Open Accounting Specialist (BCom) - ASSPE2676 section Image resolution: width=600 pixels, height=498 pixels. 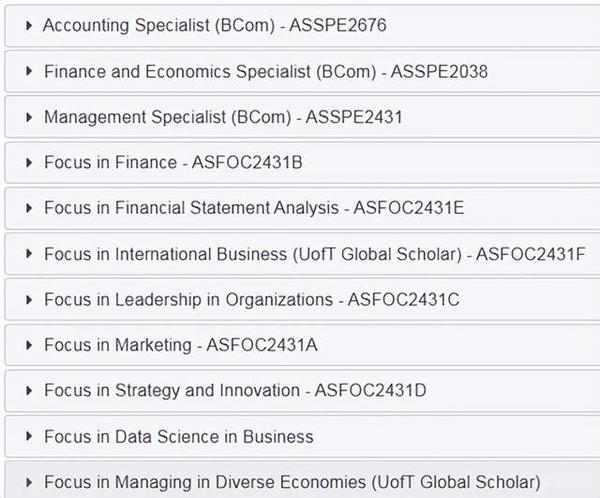tap(214, 25)
